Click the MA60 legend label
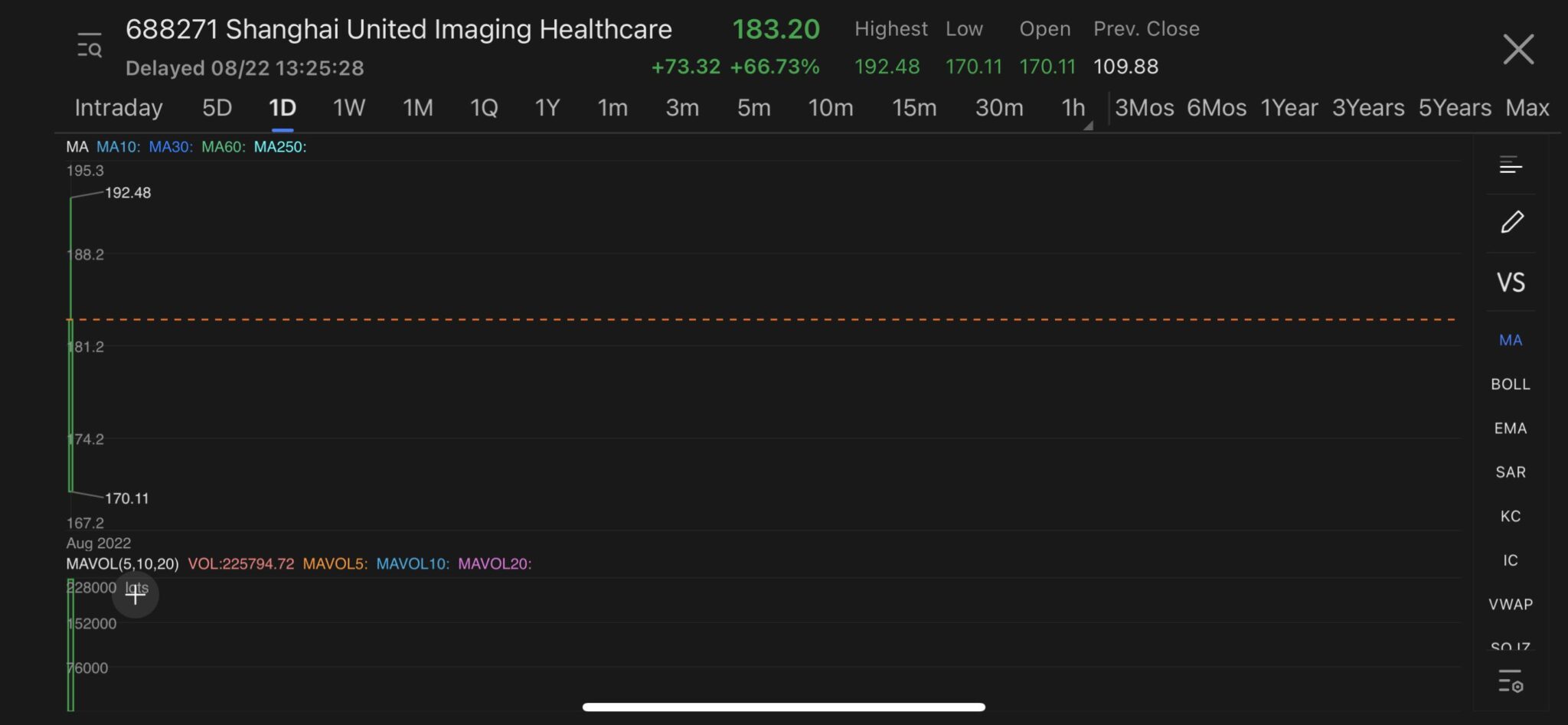The image size is (1568, 725). click(224, 147)
